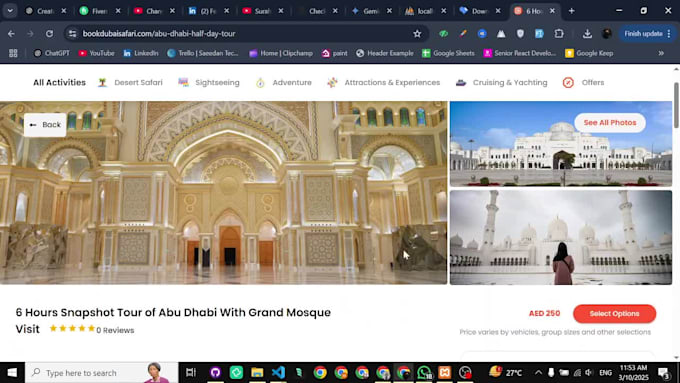The image size is (680, 383).
Task: Open WhatsApp from taskbar
Action: click(424, 373)
